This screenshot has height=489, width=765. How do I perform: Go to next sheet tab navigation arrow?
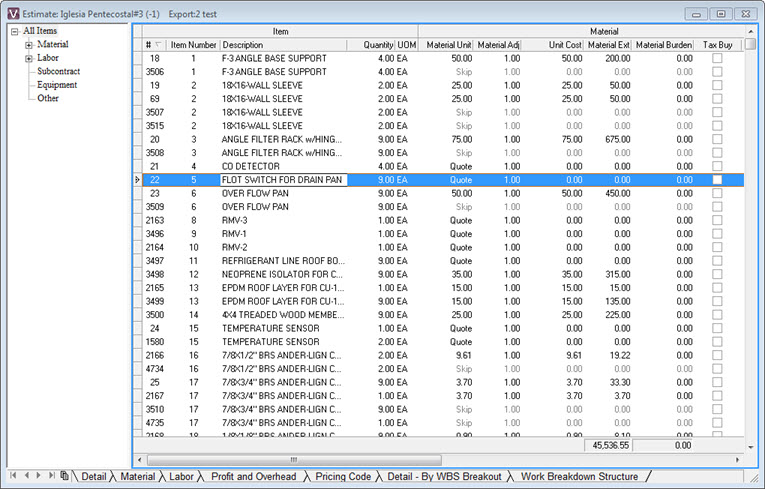pos(39,475)
